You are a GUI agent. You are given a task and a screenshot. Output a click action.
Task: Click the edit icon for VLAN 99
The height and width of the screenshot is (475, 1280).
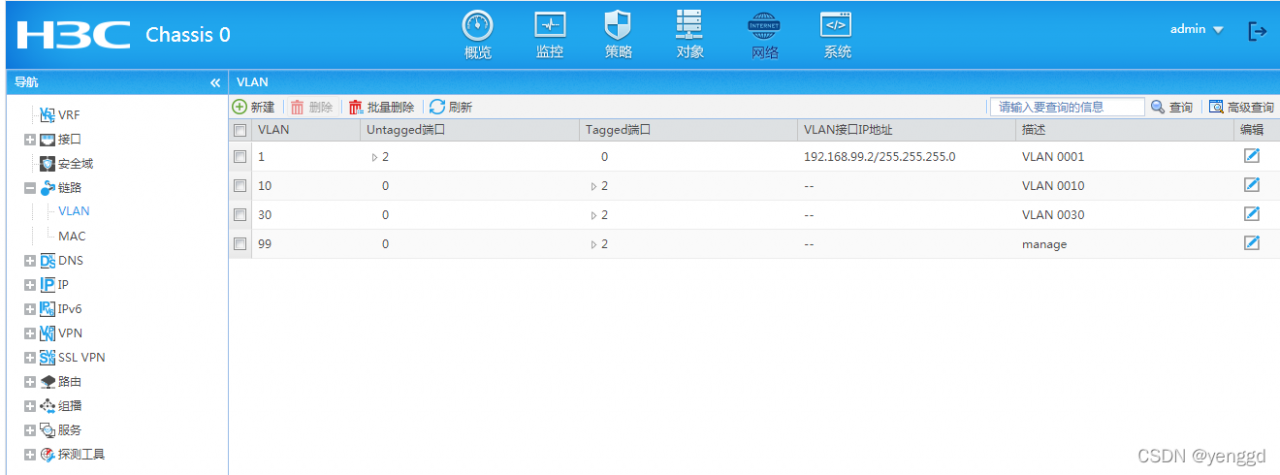1251,243
